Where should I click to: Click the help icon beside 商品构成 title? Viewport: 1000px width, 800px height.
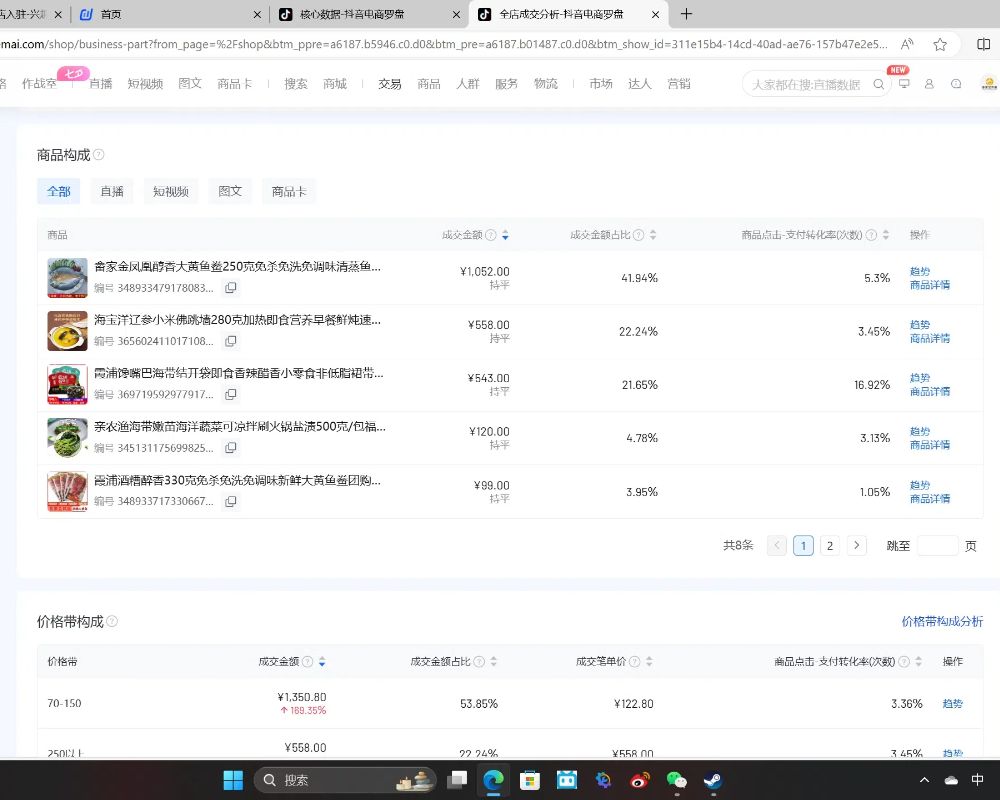[x=98, y=155]
